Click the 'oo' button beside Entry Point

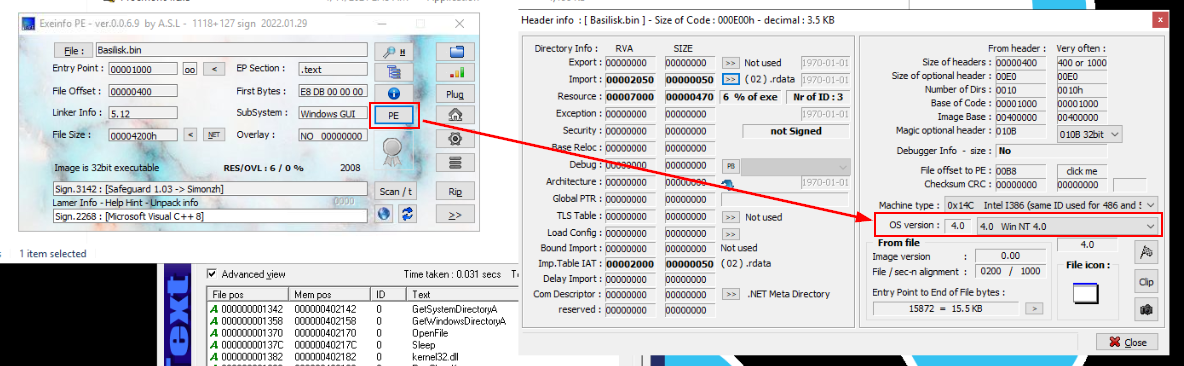(x=190, y=69)
